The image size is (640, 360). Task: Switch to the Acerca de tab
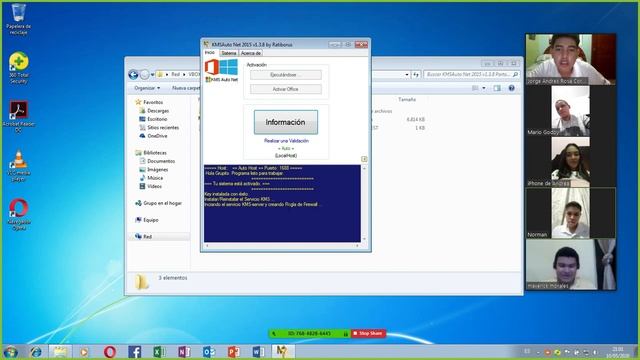(x=251, y=53)
